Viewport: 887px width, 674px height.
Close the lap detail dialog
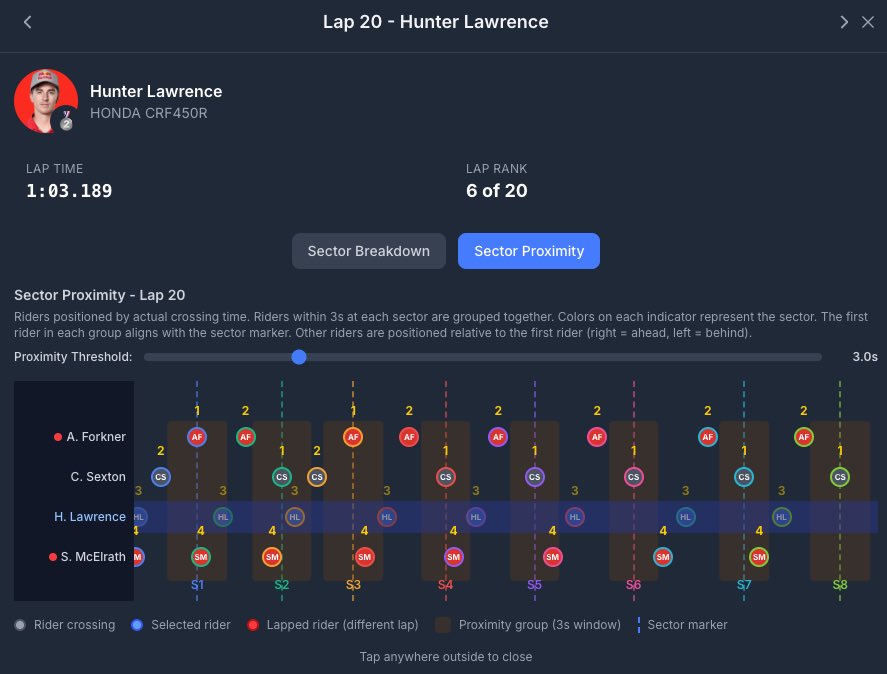click(868, 22)
